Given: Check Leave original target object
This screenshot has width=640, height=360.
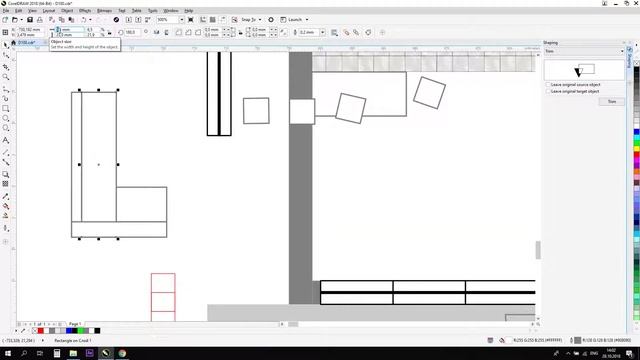Looking at the screenshot, I should point(548,91).
